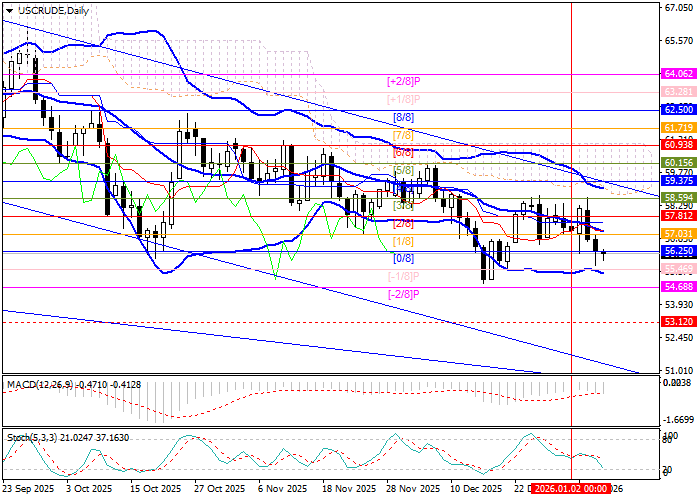Select the [8/8] Murrey level label
Image resolution: width=700 pixels, height=500 pixels.
pyautogui.click(x=403, y=116)
